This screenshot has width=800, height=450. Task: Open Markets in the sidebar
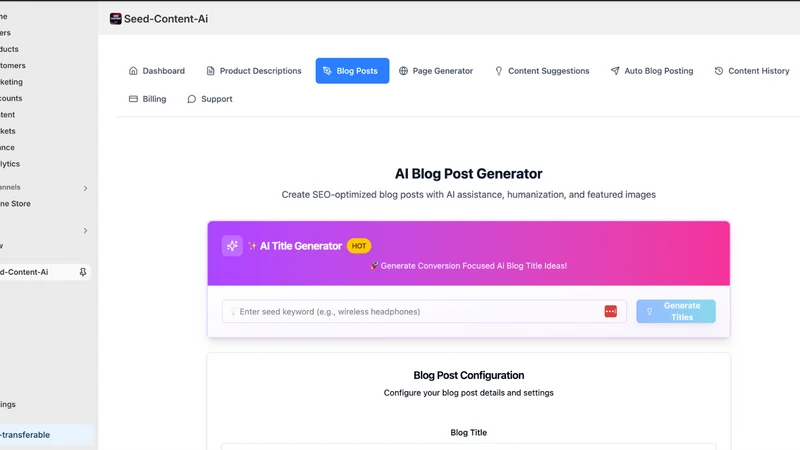pos(8,131)
